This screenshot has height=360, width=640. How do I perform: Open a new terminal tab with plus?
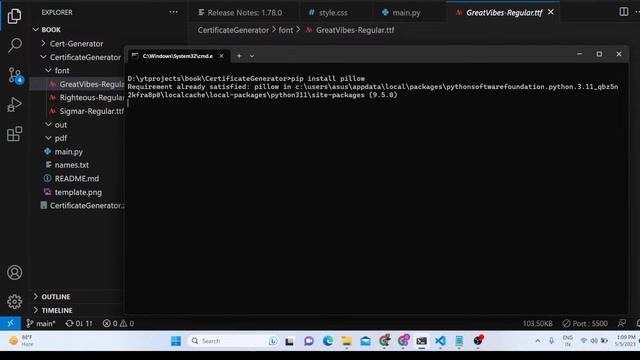pos(239,56)
